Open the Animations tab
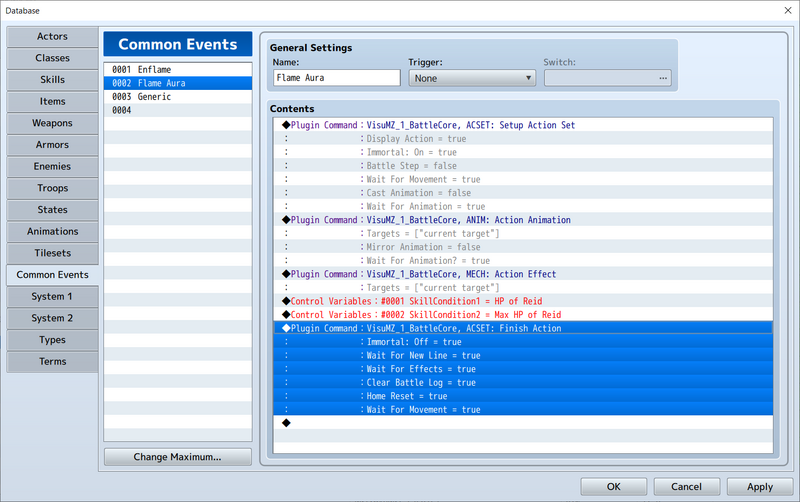Viewport: 800px width, 502px height. (x=52, y=232)
